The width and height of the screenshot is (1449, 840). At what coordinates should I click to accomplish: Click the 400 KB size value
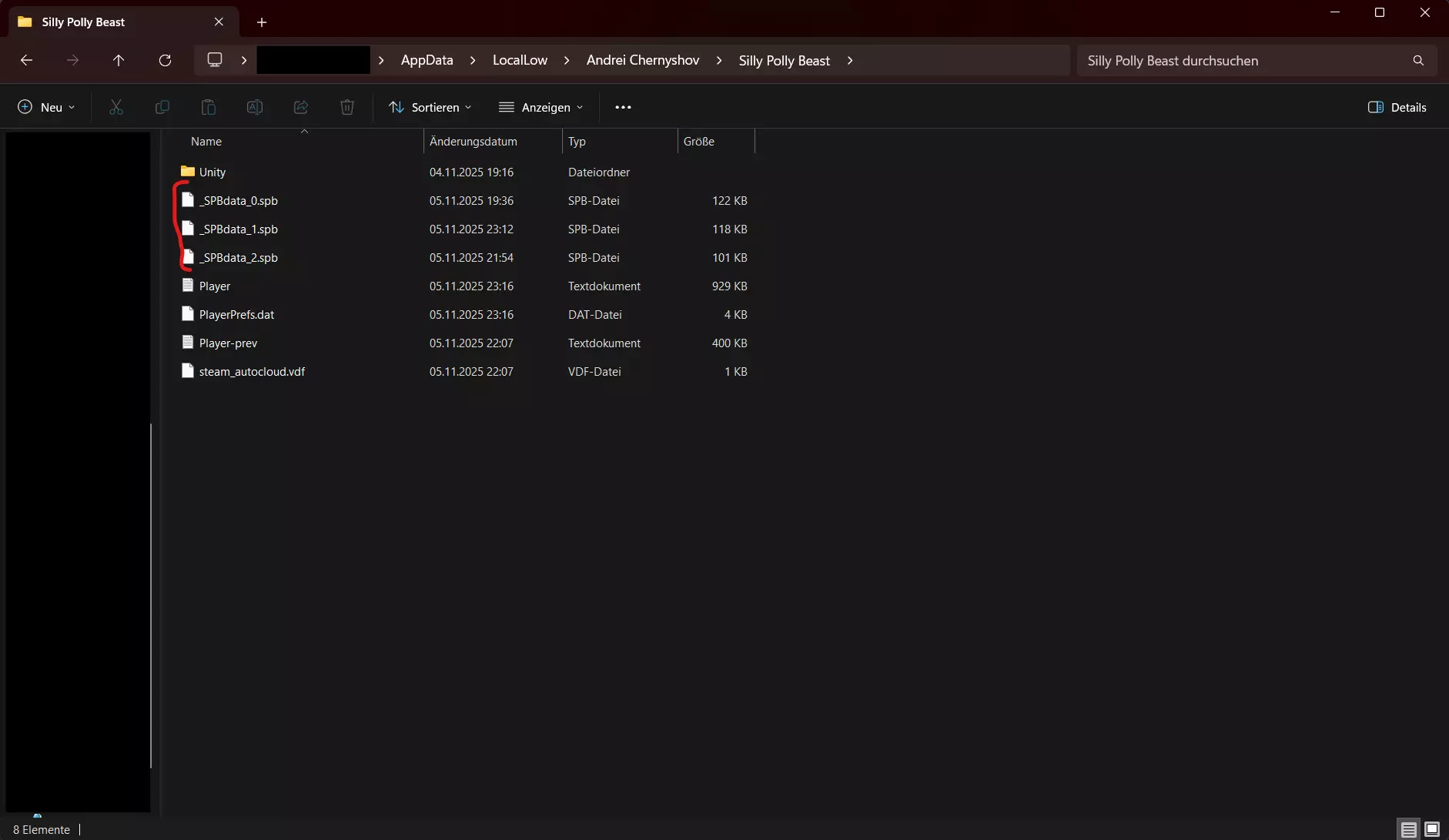click(730, 343)
